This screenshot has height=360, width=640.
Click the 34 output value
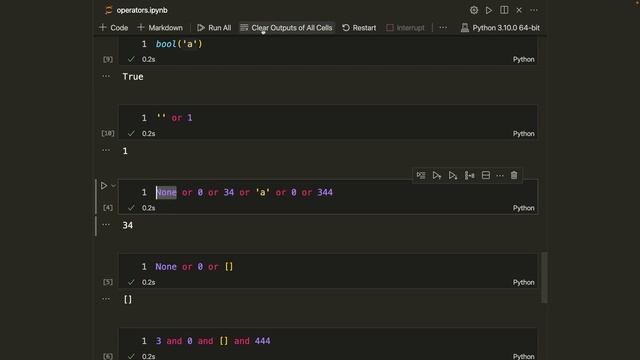click(x=127, y=225)
